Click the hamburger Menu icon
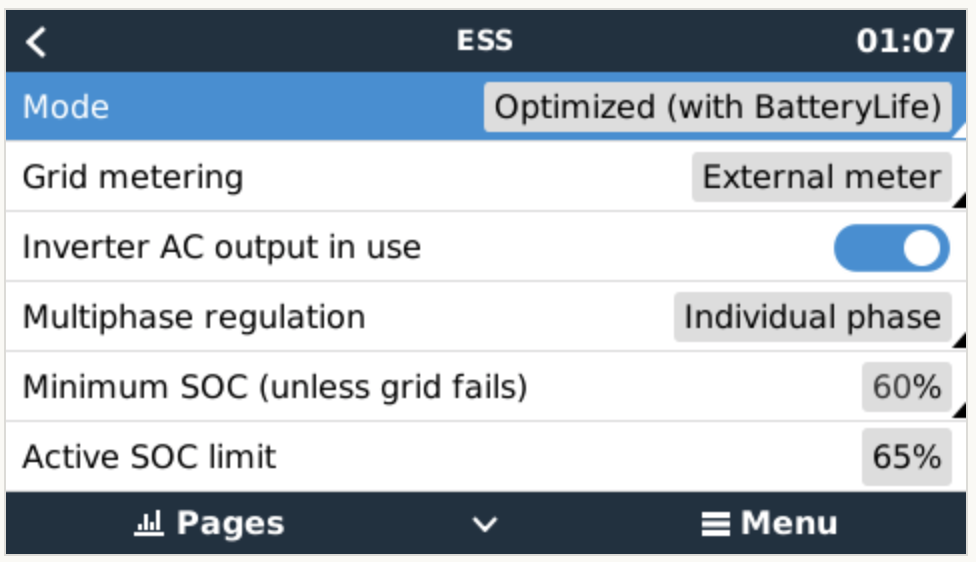Image resolution: width=976 pixels, height=562 pixels. point(714,523)
